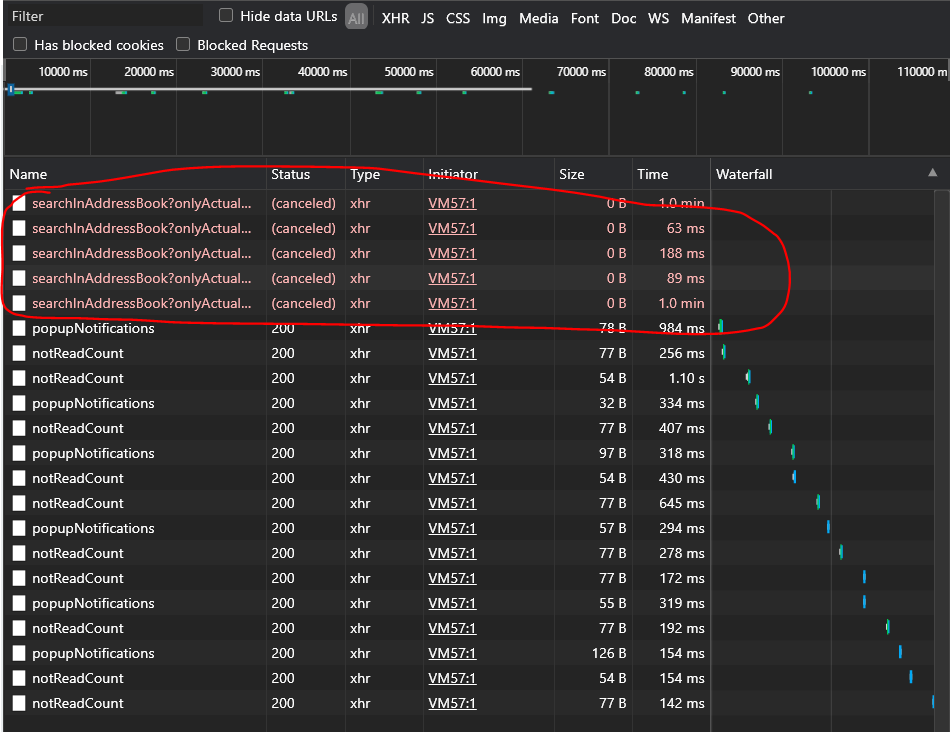Select the popupNotifications request sized 32 B
950x732 pixels.
(x=93, y=403)
